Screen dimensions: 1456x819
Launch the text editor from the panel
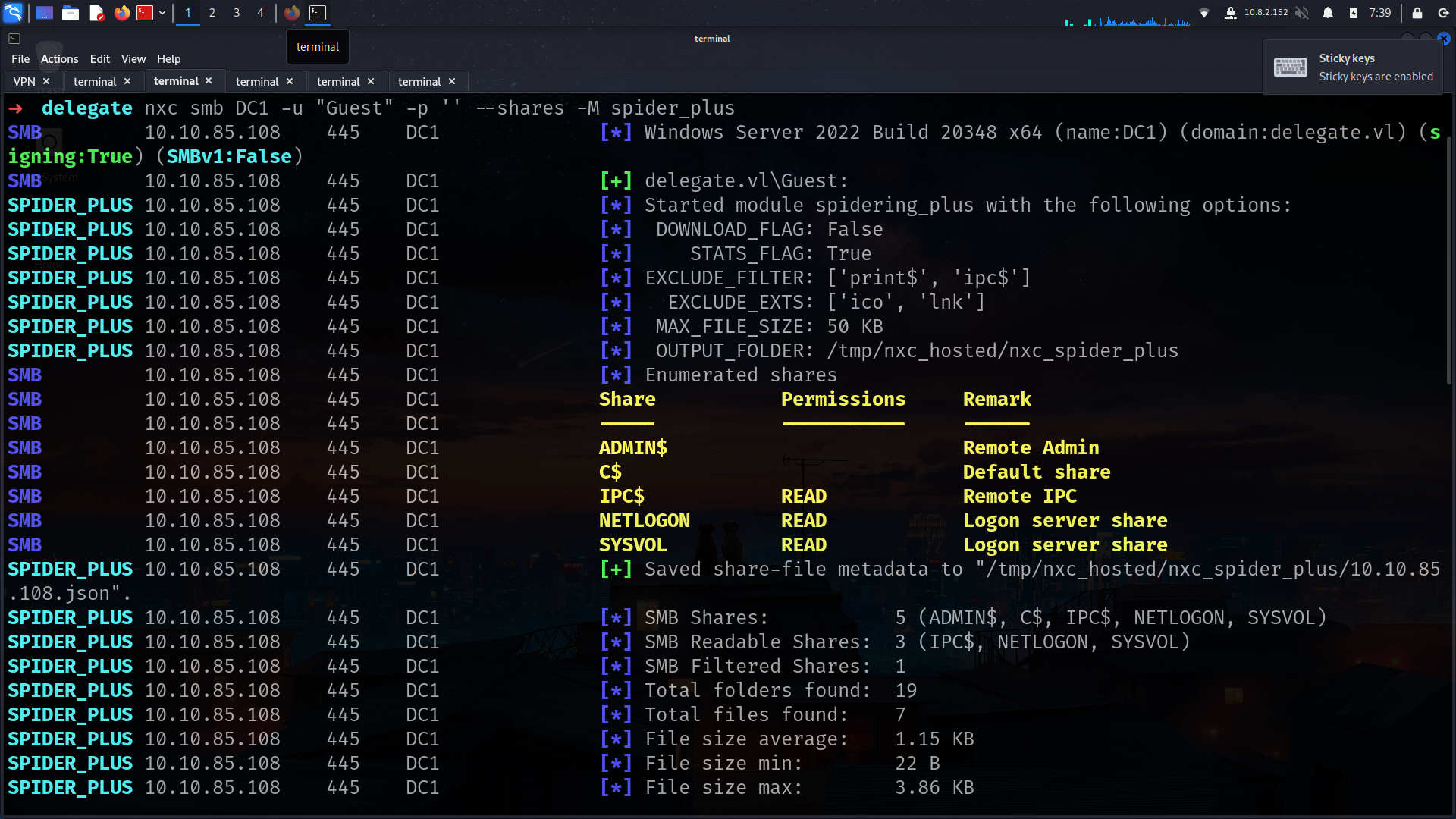(x=96, y=13)
